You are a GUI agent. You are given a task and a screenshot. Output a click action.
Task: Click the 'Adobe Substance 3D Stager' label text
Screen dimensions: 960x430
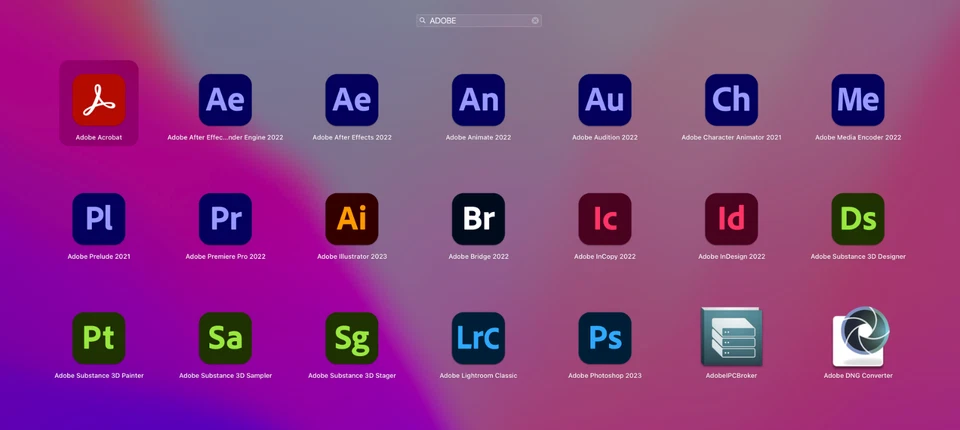(x=352, y=375)
